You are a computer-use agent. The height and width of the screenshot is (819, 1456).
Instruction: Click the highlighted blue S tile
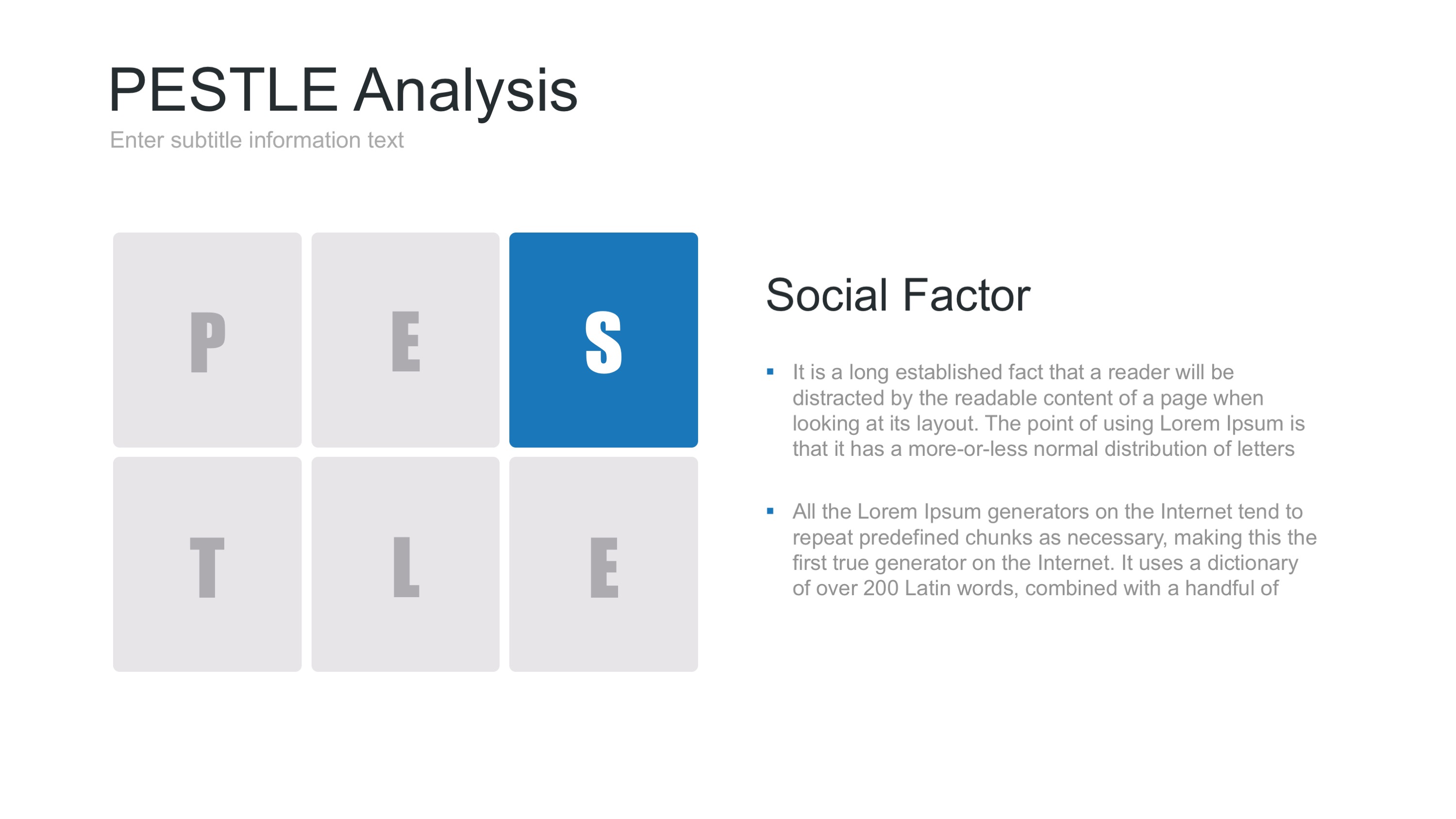click(x=603, y=340)
